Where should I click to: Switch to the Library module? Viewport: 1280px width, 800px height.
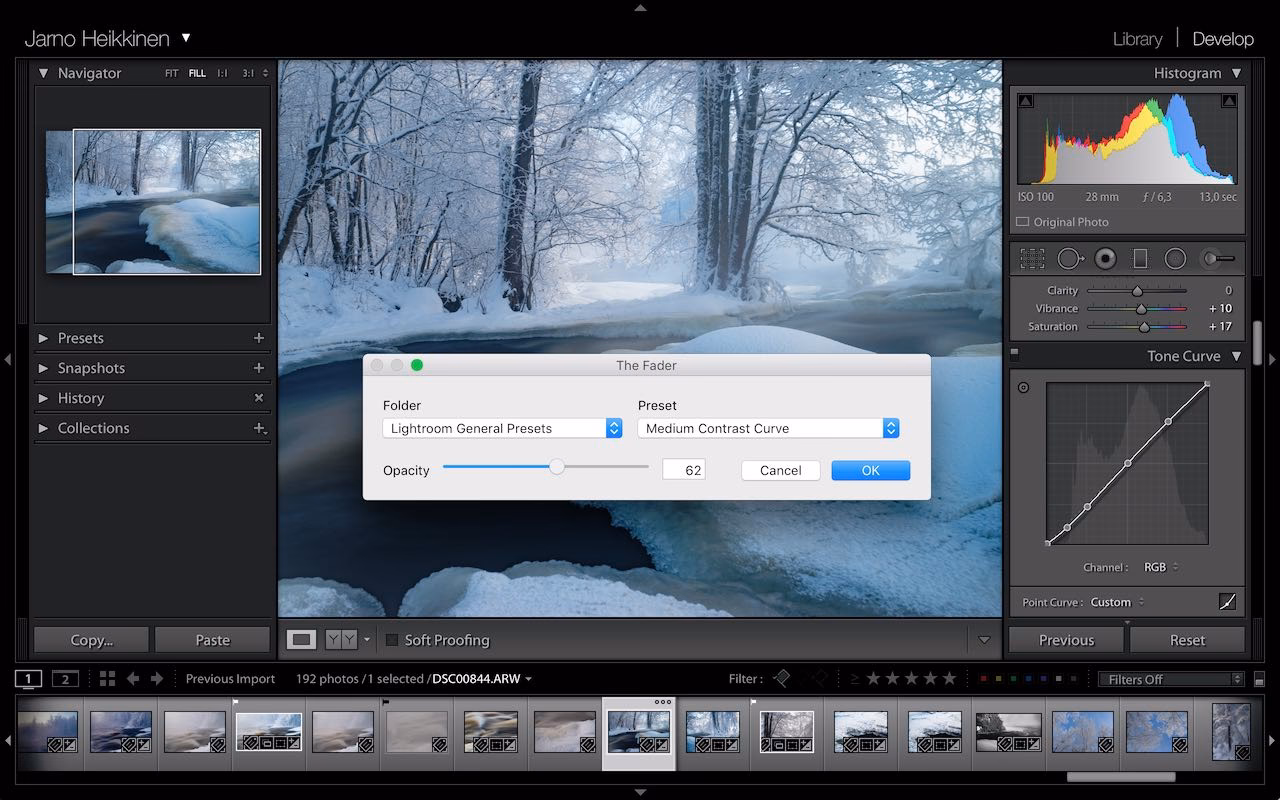1137,39
